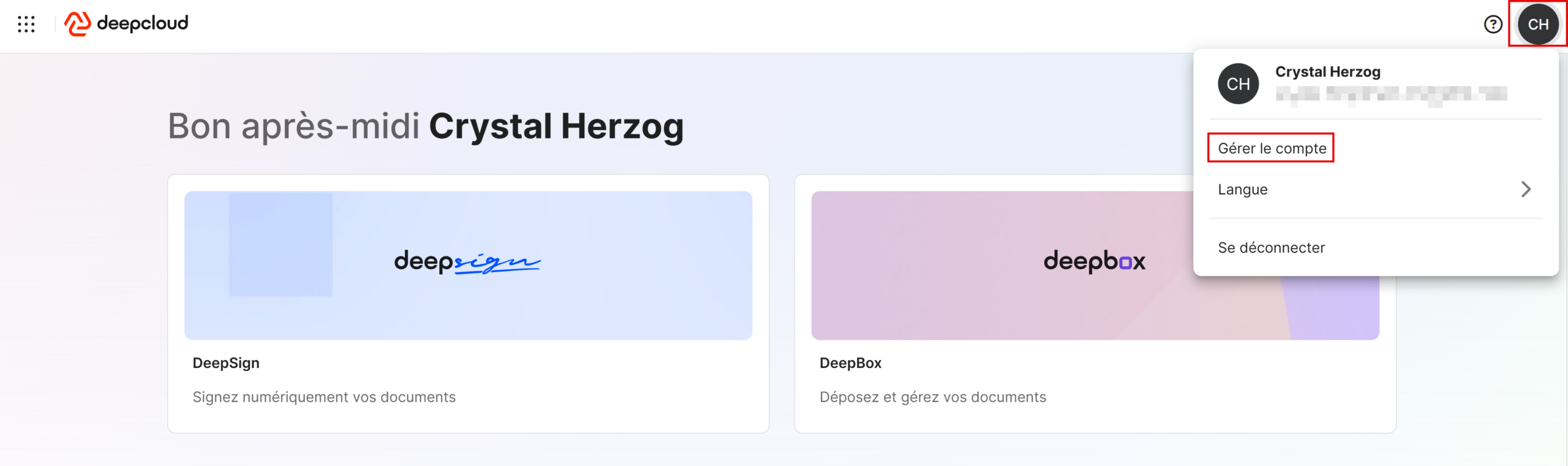The height and width of the screenshot is (466, 1568).
Task: Click the CH avatar in top bar
Action: (x=1537, y=25)
